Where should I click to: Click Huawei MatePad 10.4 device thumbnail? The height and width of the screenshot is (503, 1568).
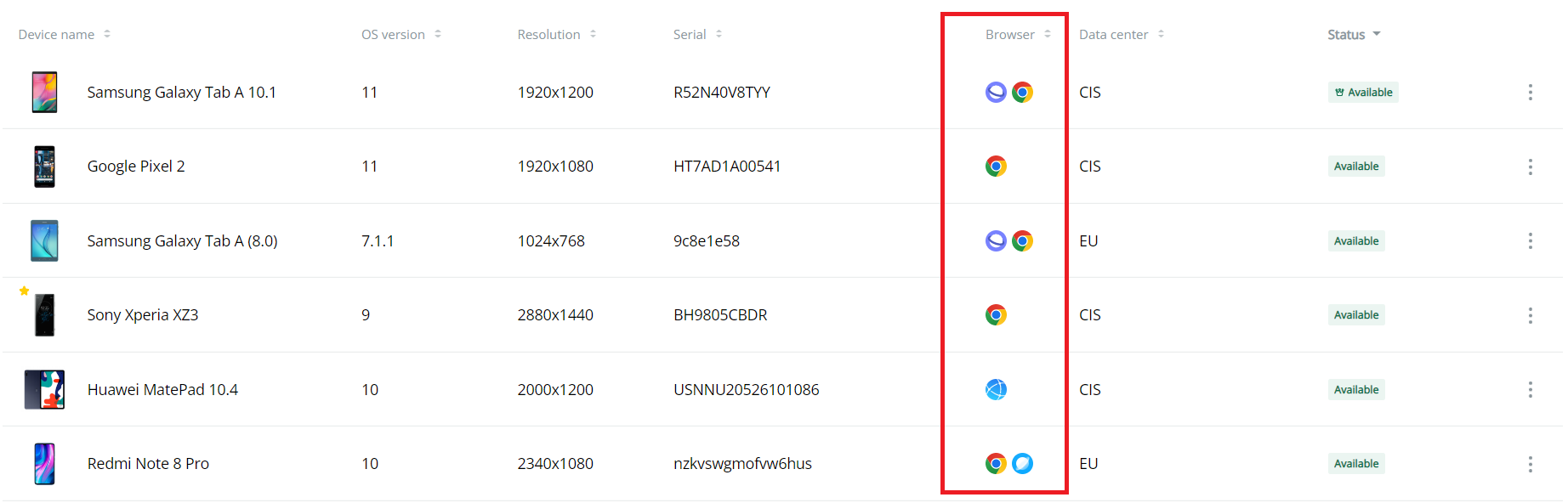pyautogui.click(x=44, y=389)
